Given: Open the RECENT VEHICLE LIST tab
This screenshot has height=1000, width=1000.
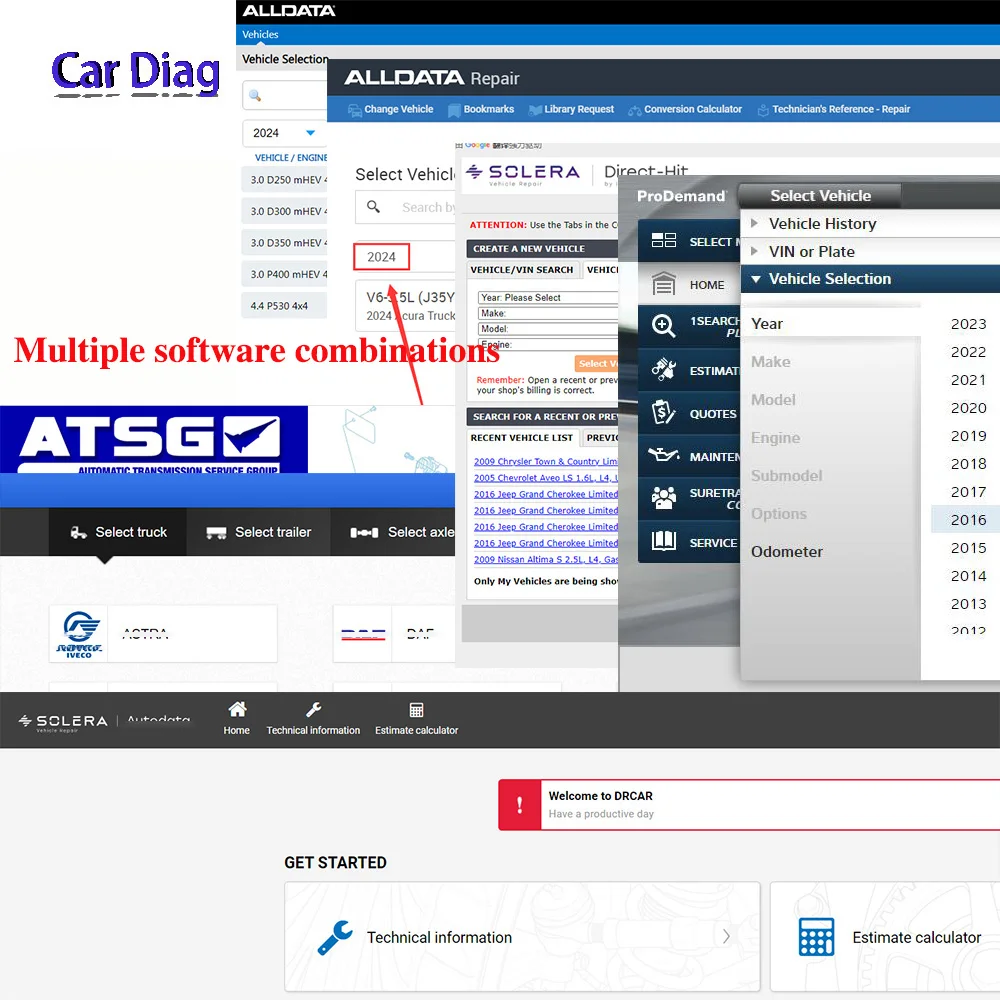Looking at the screenshot, I should click(x=522, y=438).
